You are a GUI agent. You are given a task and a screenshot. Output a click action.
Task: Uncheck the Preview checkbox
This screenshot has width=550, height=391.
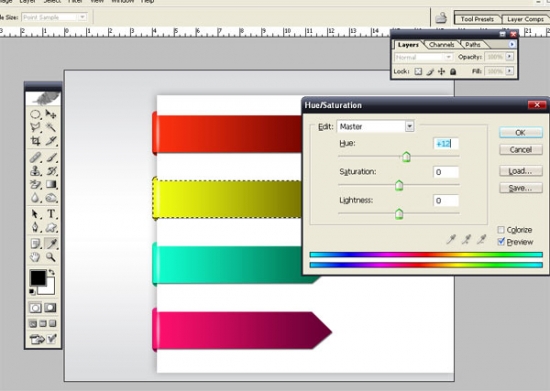click(x=501, y=242)
